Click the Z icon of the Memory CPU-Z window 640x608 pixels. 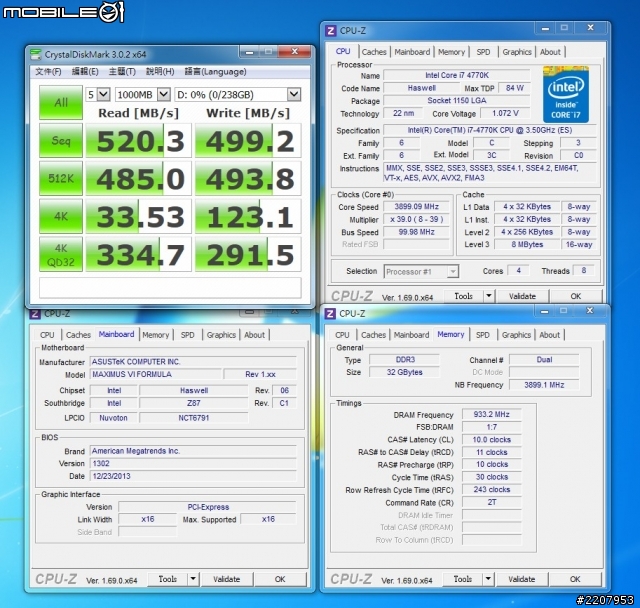330,313
